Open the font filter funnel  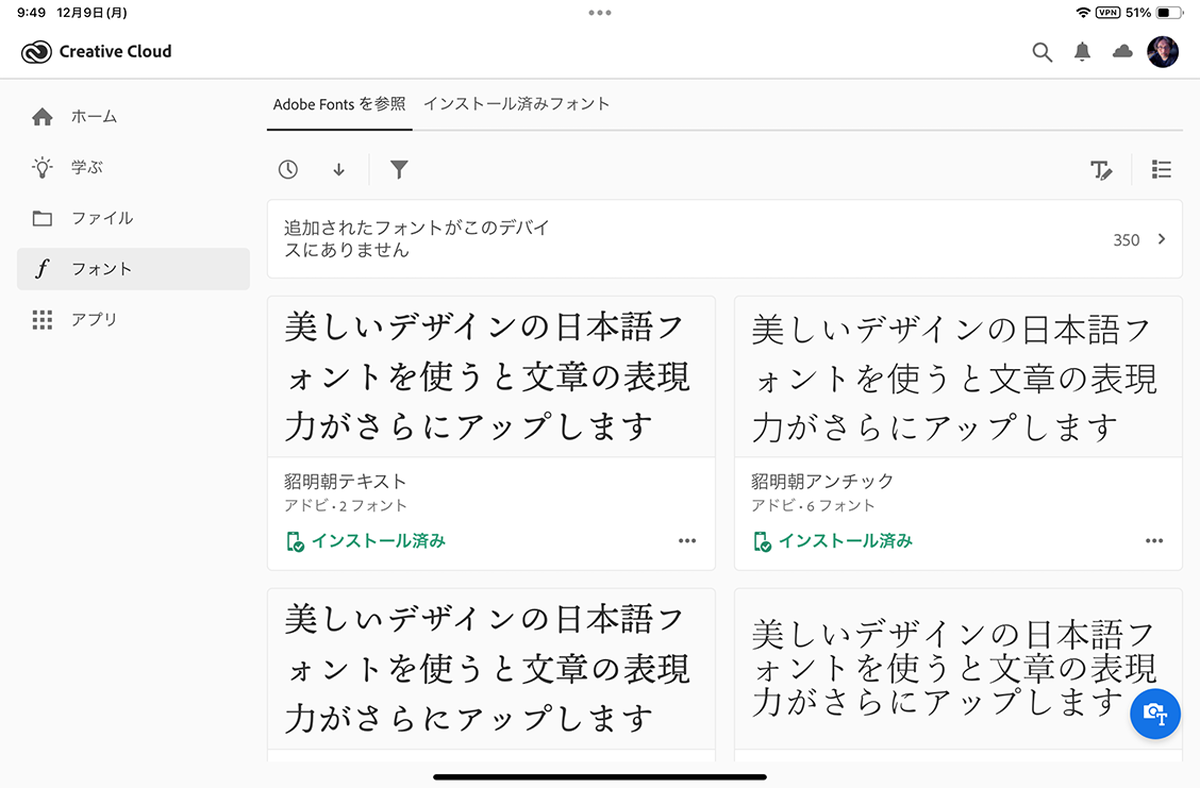(x=399, y=170)
